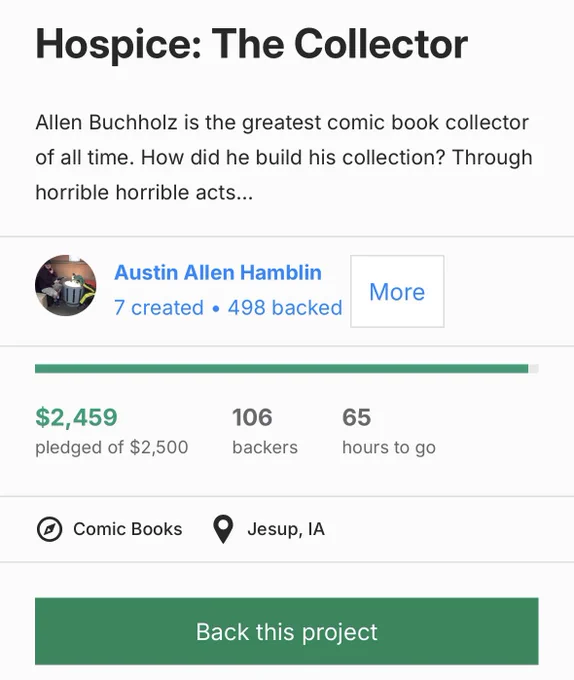This screenshot has width=574, height=680.
Task: Click the 106 backers count
Action: pos(252,418)
